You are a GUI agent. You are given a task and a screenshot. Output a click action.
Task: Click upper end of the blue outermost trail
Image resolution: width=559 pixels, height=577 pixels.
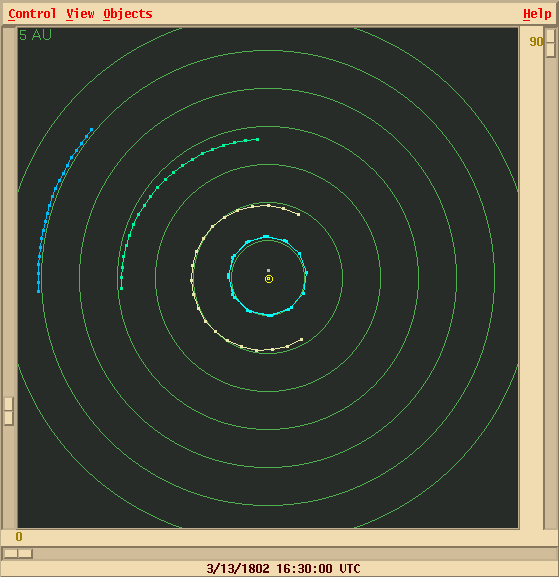tap(92, 130)
